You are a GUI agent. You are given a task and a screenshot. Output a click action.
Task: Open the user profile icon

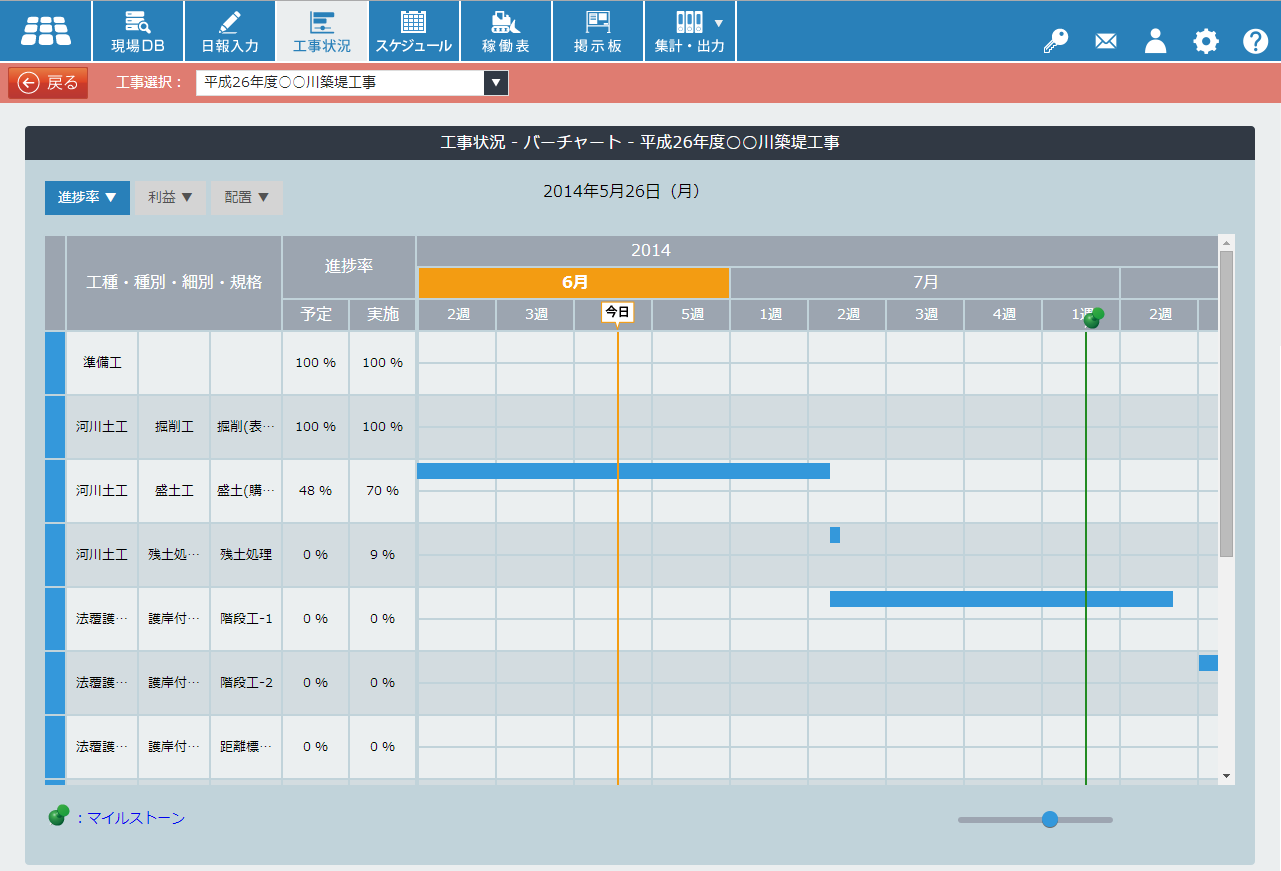[x=1156, y=41]
